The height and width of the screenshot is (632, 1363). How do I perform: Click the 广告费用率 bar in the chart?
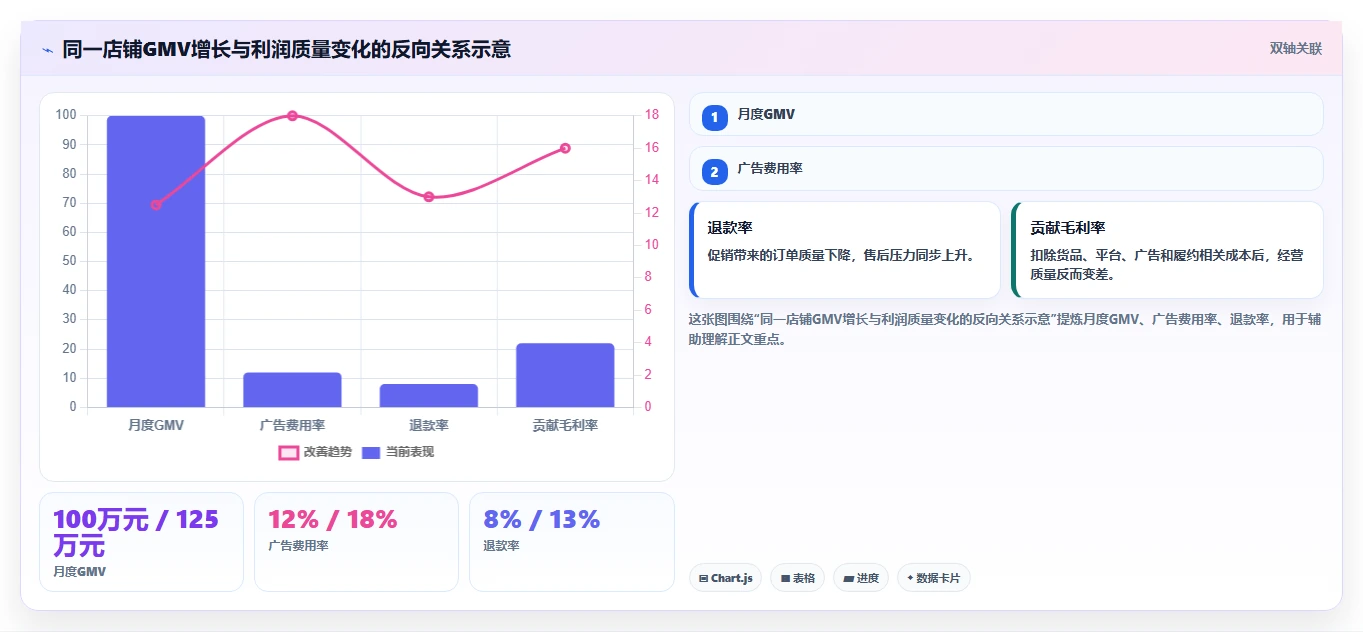tap(292, 390)
